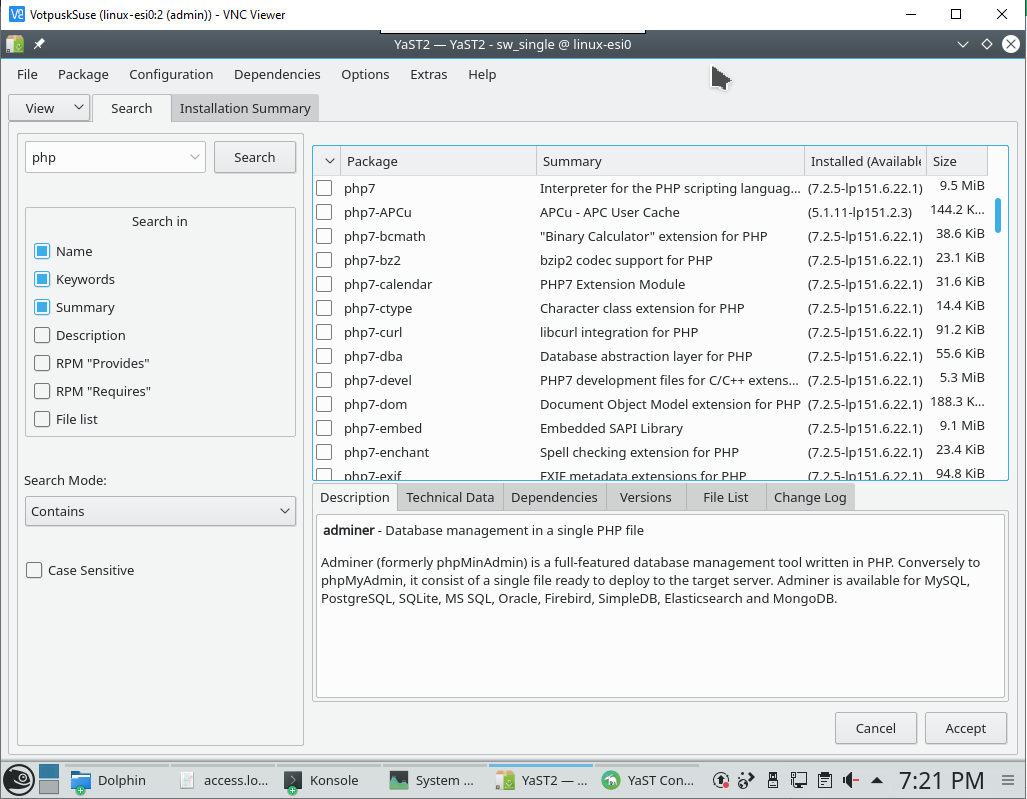
Task: Show hidden tray icons arrow
Action: pyautogui.click(x=877, y=781)
